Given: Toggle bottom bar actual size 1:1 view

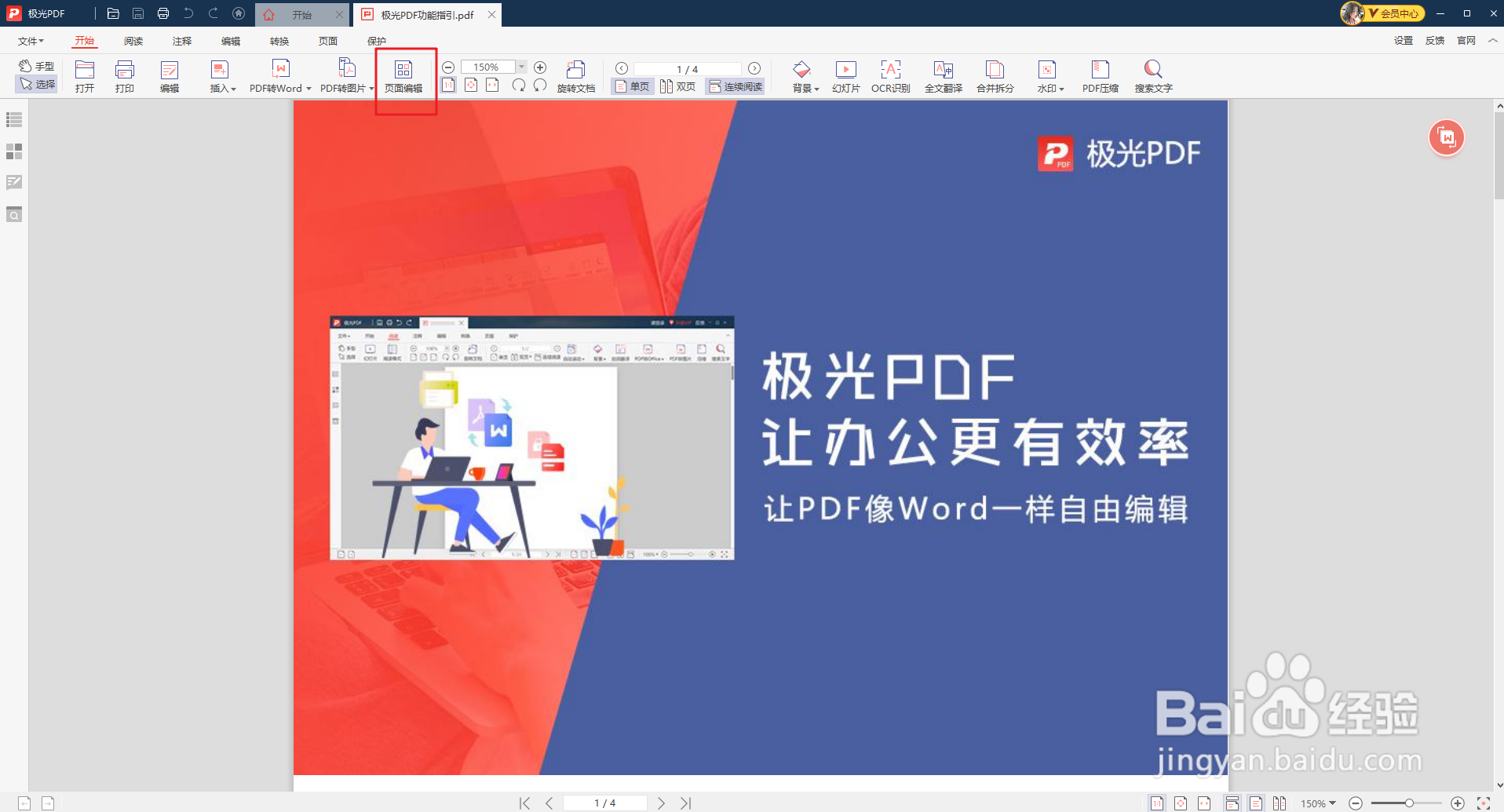Looking at the screenshot, I should tap(1157, 803).
